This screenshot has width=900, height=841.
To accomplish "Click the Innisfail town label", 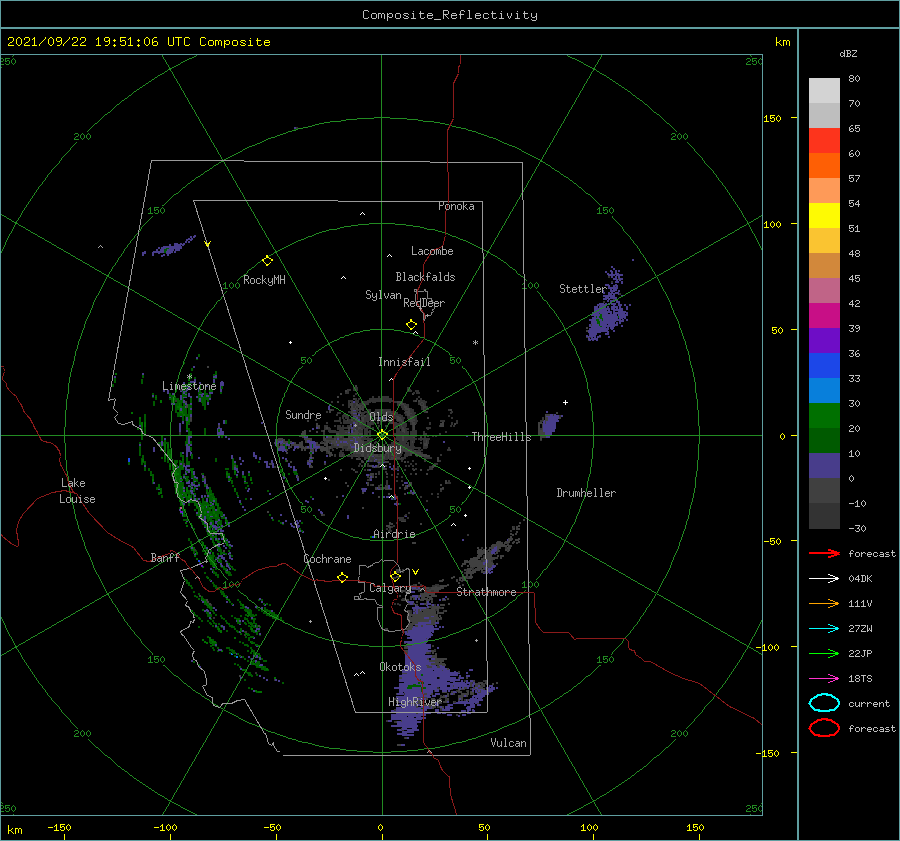I will [x=404, y=362].
